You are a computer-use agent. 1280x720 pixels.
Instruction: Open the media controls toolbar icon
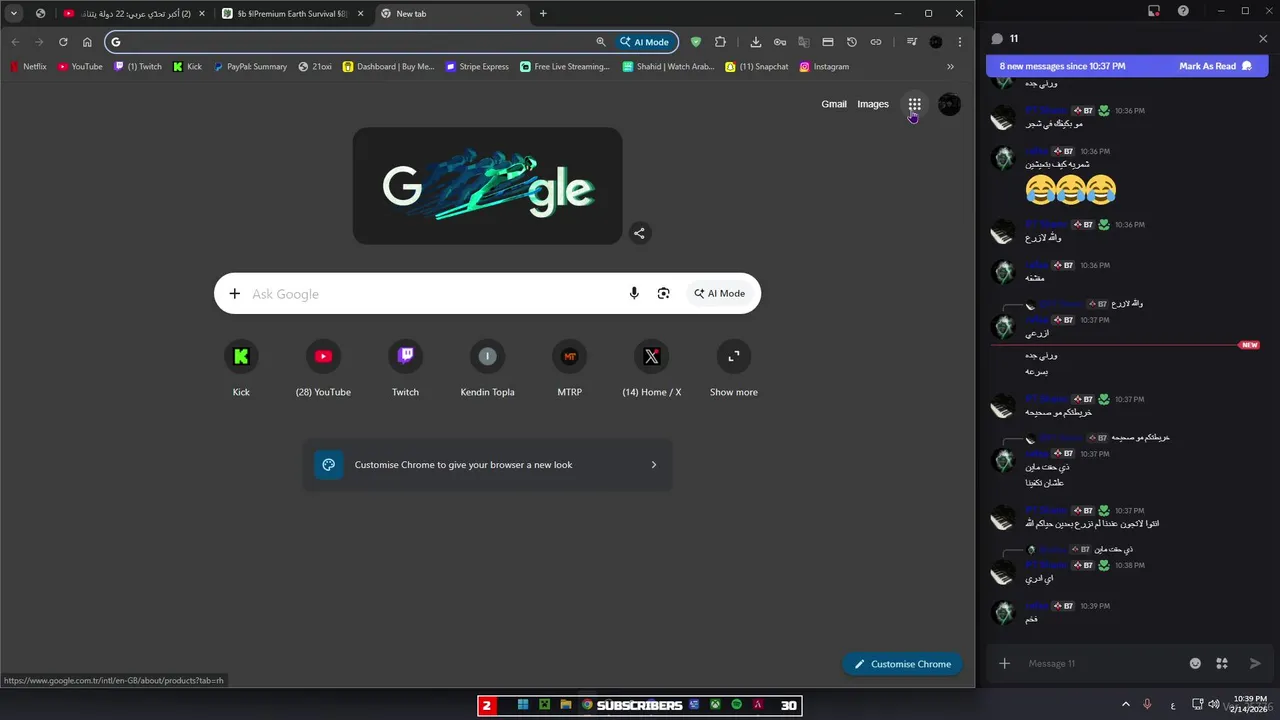coord(912,42)
